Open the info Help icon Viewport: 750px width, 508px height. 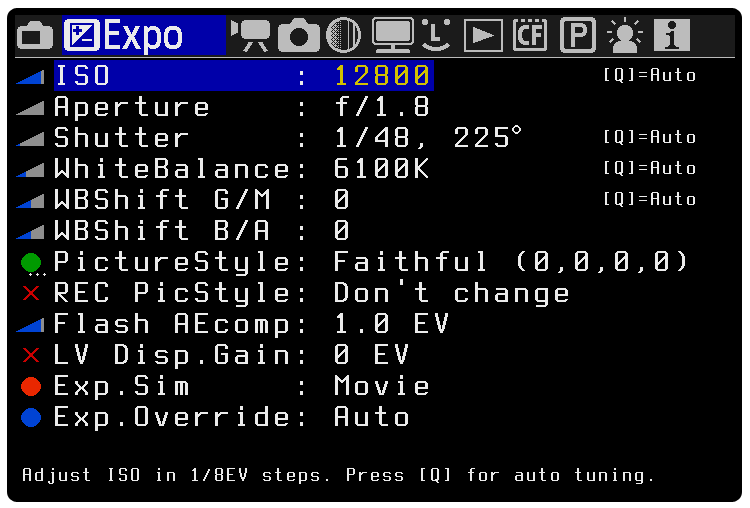pyautogui.click(x=672, y=36)
